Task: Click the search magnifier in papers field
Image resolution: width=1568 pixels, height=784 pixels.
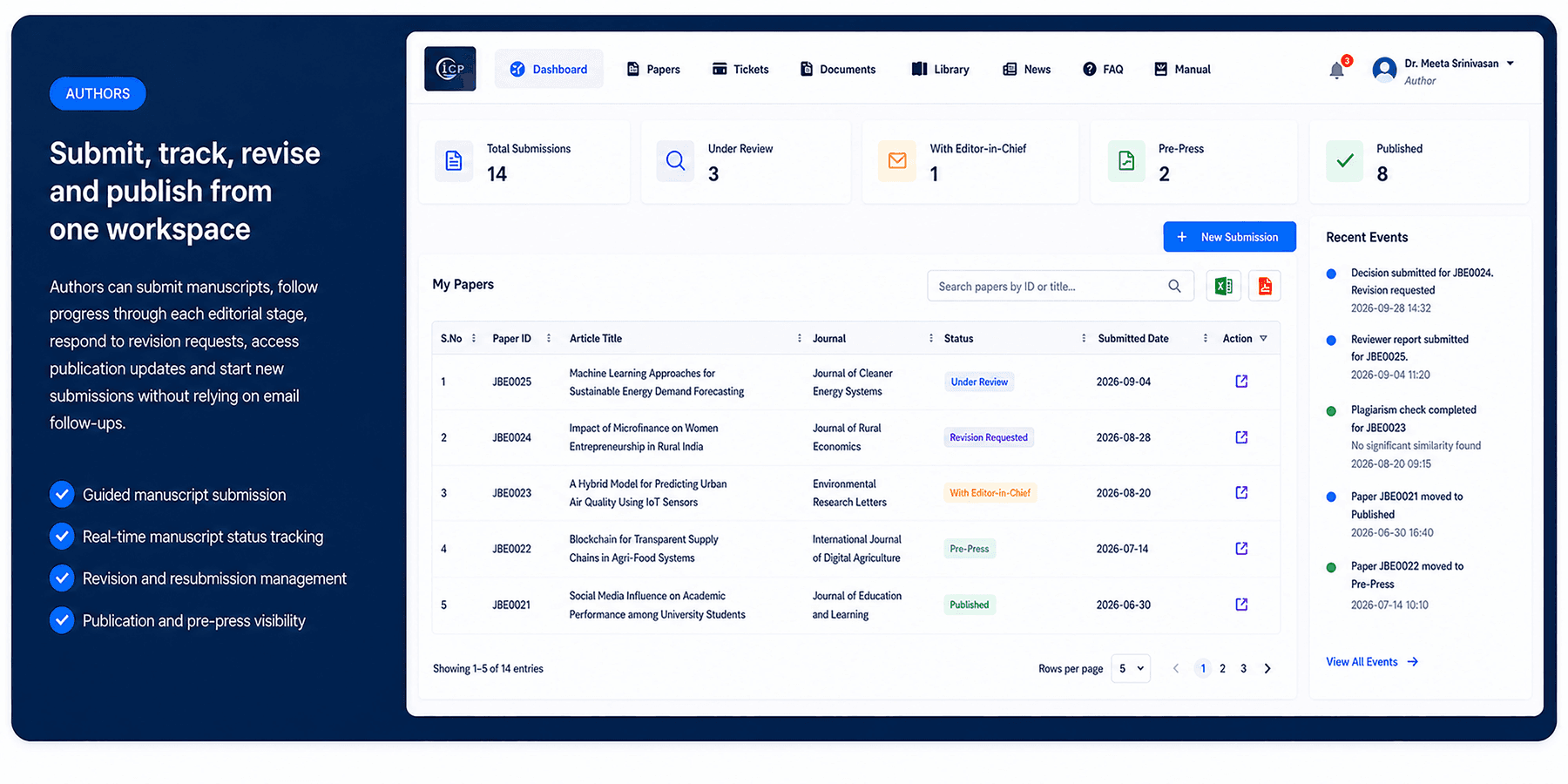Action: point(1174,286)
